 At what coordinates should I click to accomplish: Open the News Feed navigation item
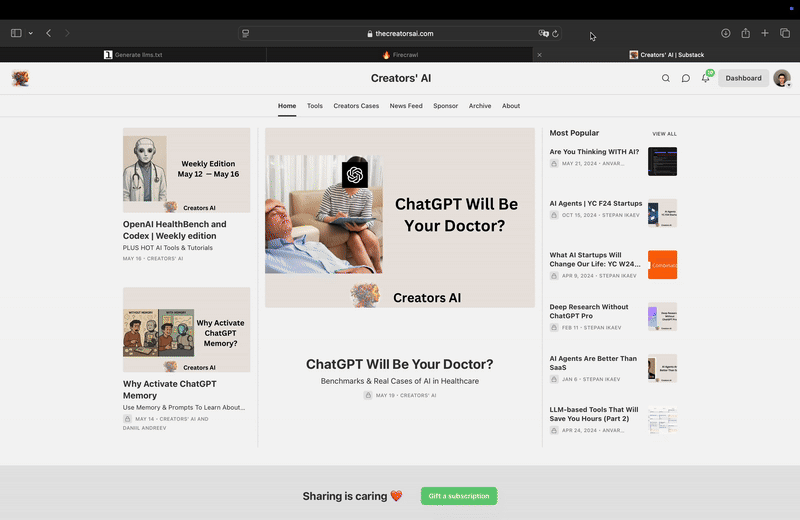coord(406,106)
